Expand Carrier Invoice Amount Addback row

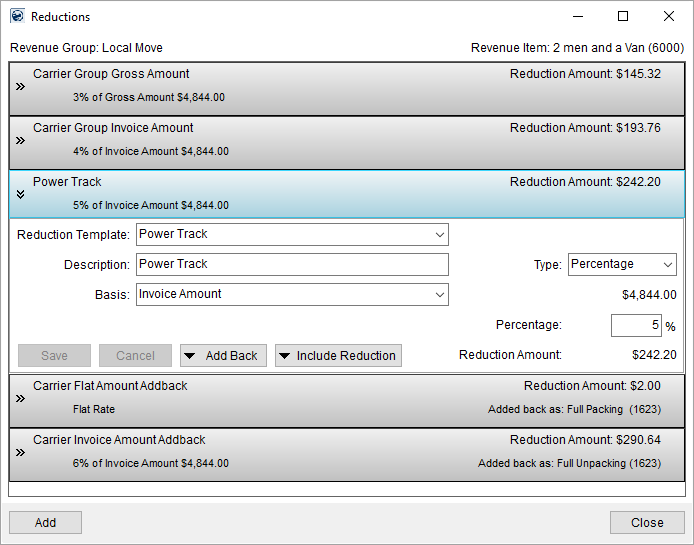(20, 452)
